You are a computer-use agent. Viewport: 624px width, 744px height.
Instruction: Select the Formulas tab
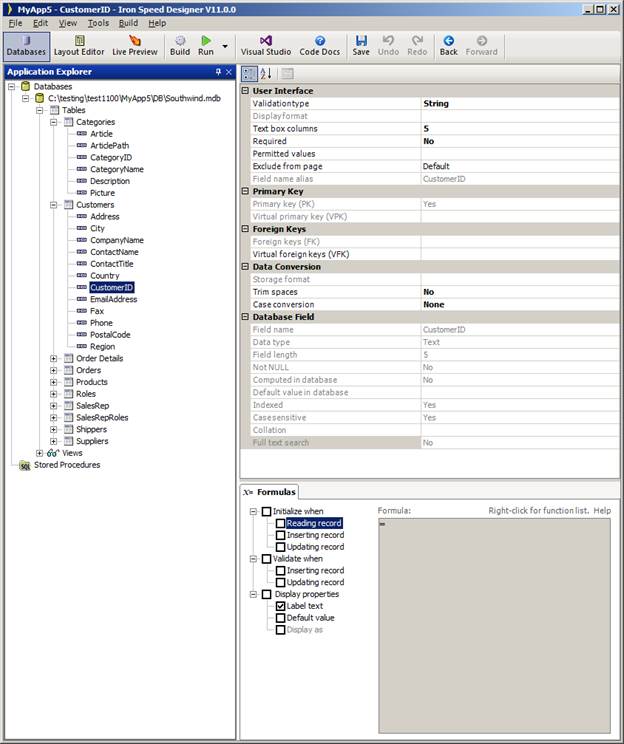coord(270,492)
